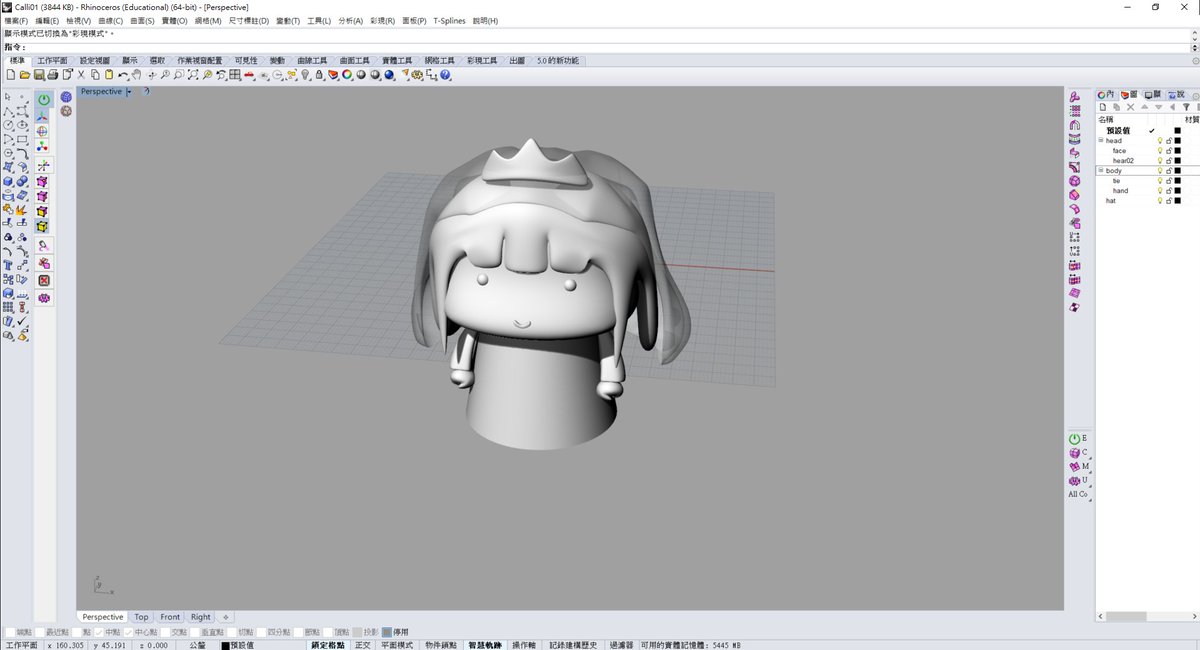Switch to the Front viewport tab
The height and width of the screenshot is (650, 1200).
pyautogui.click(x=170, y=617)
